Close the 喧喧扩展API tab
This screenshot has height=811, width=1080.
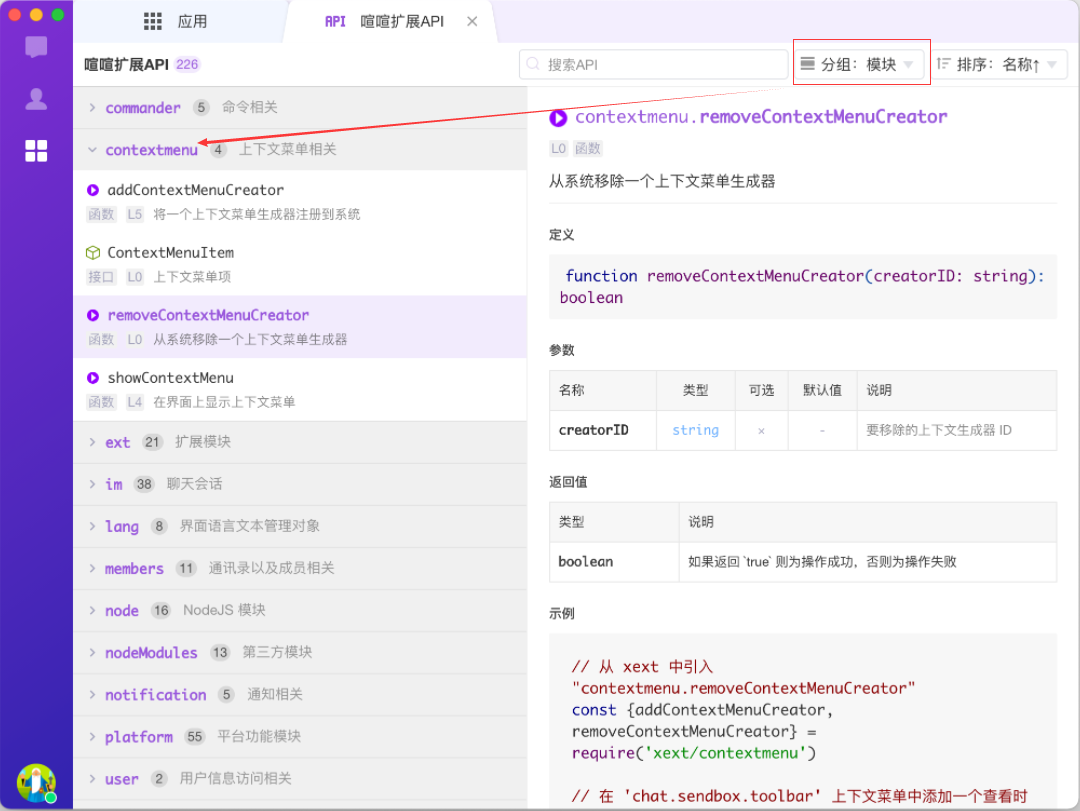tap(472, 21)
